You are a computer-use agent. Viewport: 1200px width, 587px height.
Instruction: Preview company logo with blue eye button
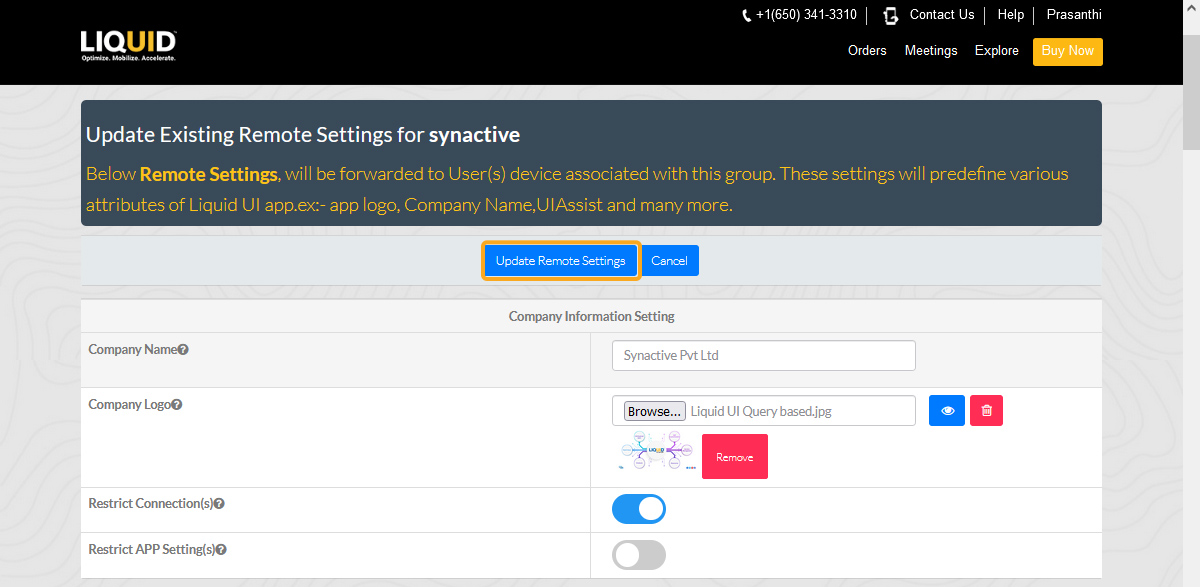[x=947, y=411]
